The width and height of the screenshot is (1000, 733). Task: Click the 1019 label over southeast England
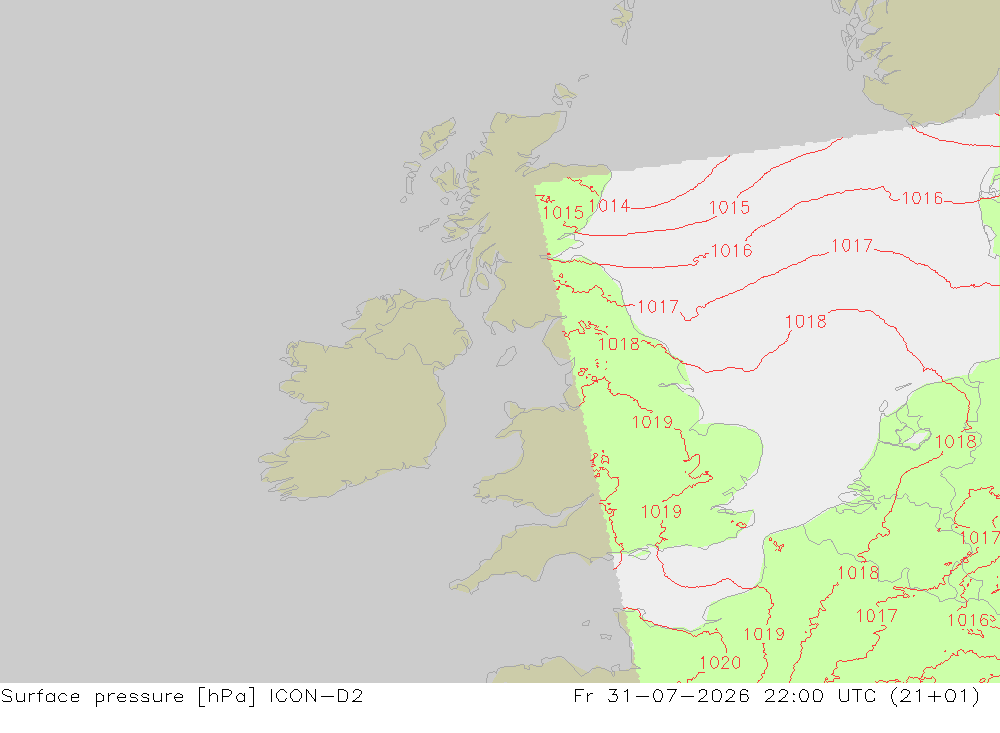(x=661, y=512)
